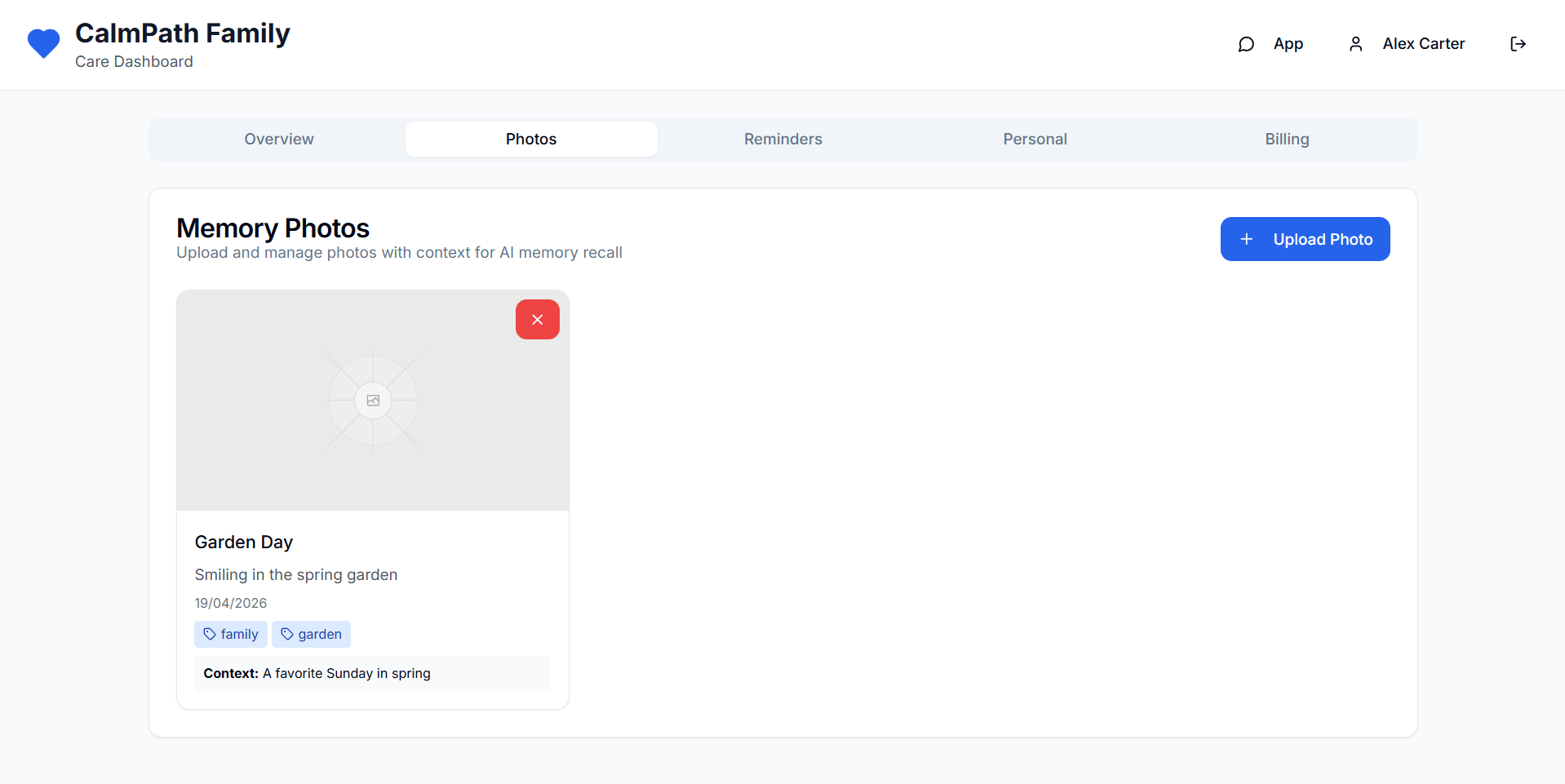
Task: Select the Photos tab
Action: tap(530, 140)
